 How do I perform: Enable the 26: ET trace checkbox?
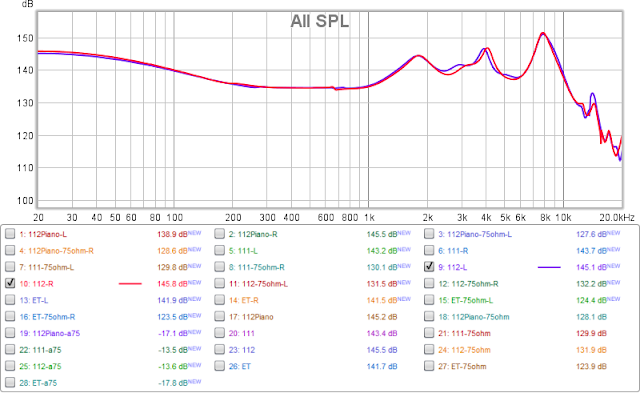coord(220,366)
